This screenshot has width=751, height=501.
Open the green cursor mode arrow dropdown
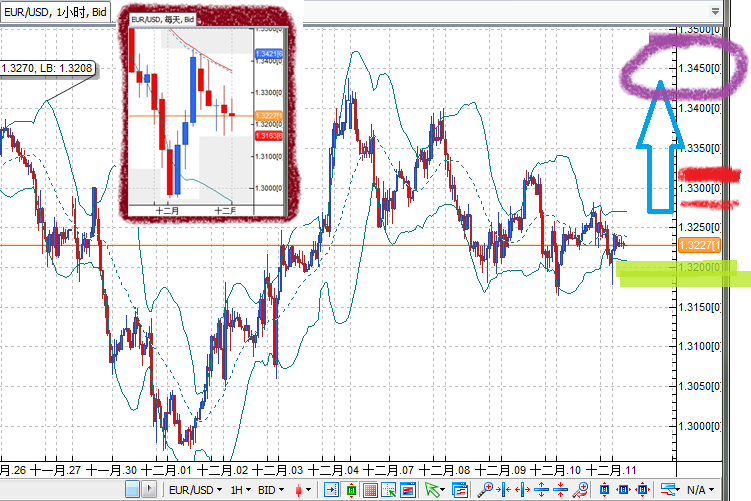(x=434, y=490)
